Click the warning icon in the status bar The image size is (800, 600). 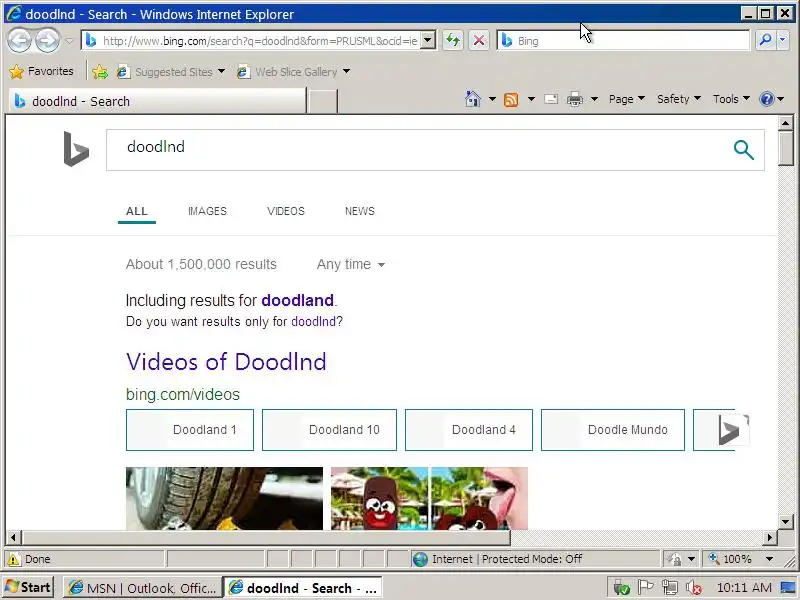point(14,559)
